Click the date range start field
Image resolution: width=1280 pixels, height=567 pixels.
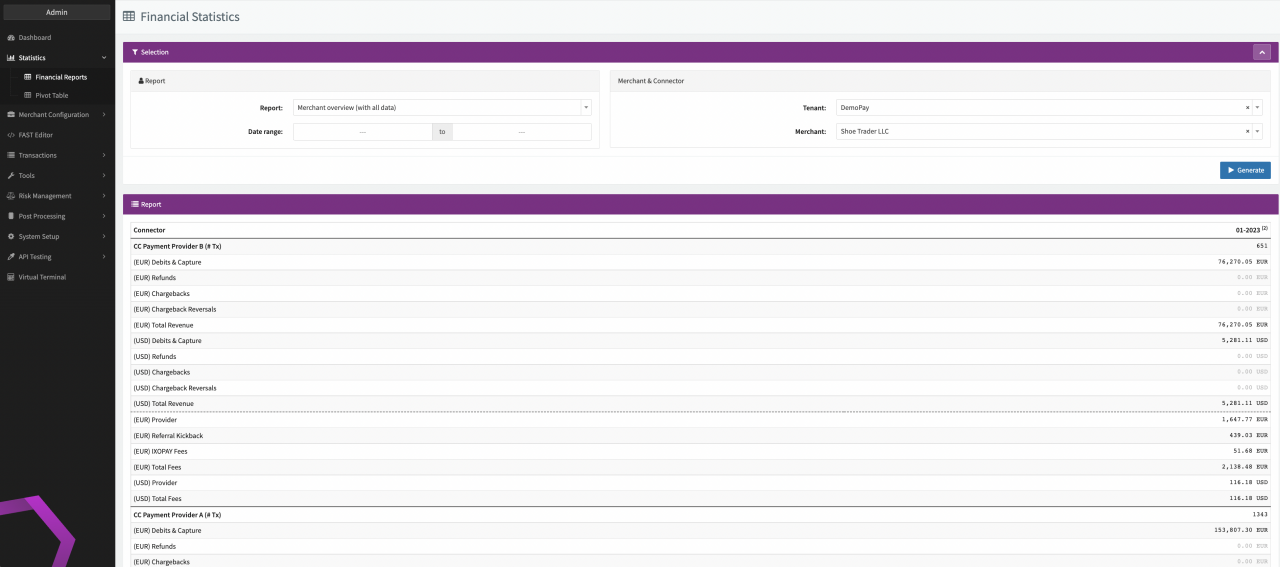point(362,132)
